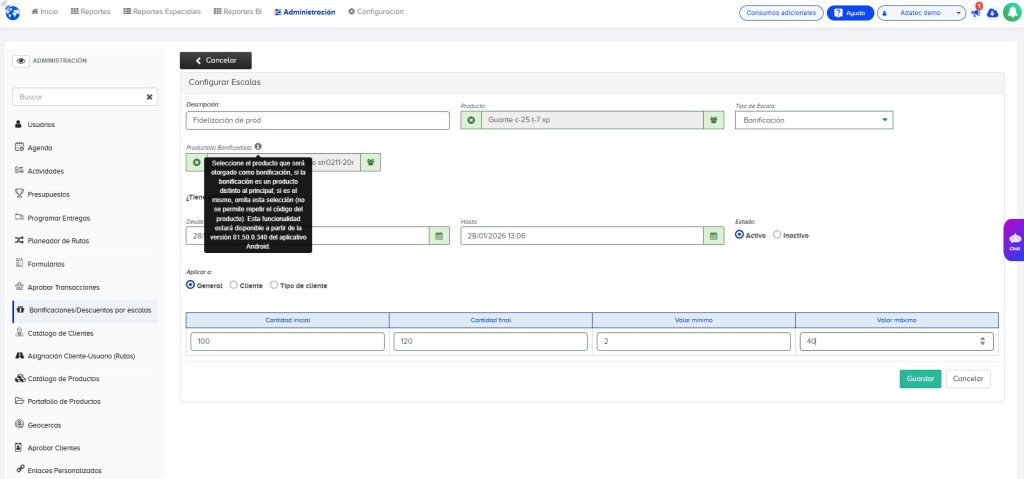Click the Agenda sidebar icon
Viewport: 1024px width, 479px height.
(19, 148)
